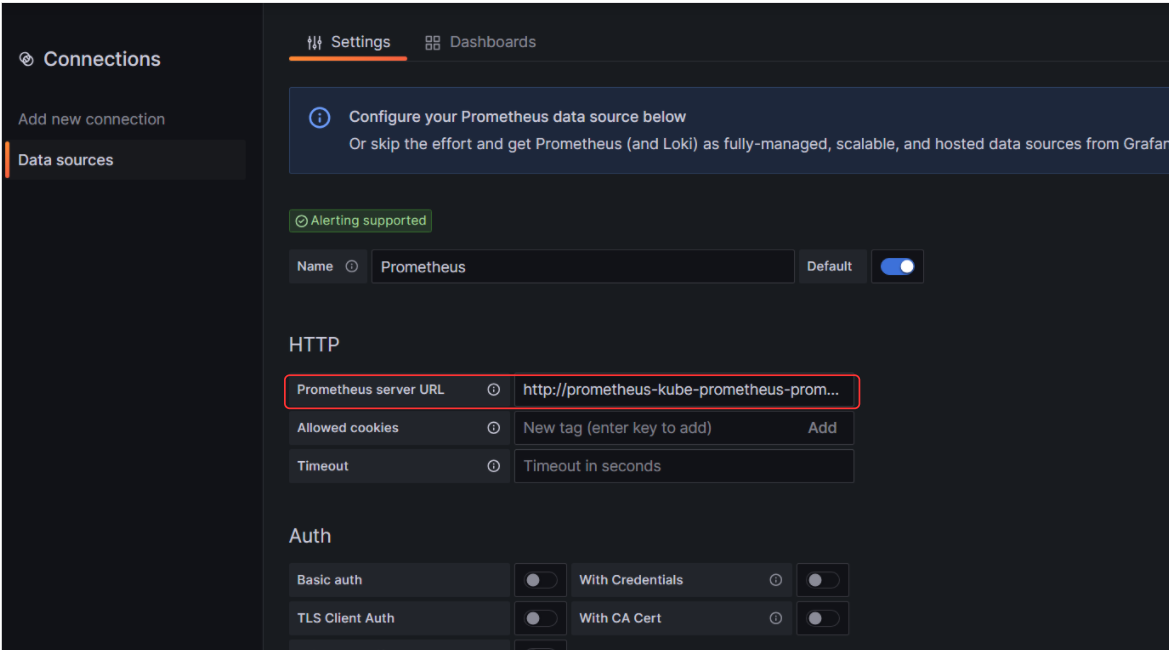Click the info icon in blue banner
1169x650 pixels.
(320, 118)
